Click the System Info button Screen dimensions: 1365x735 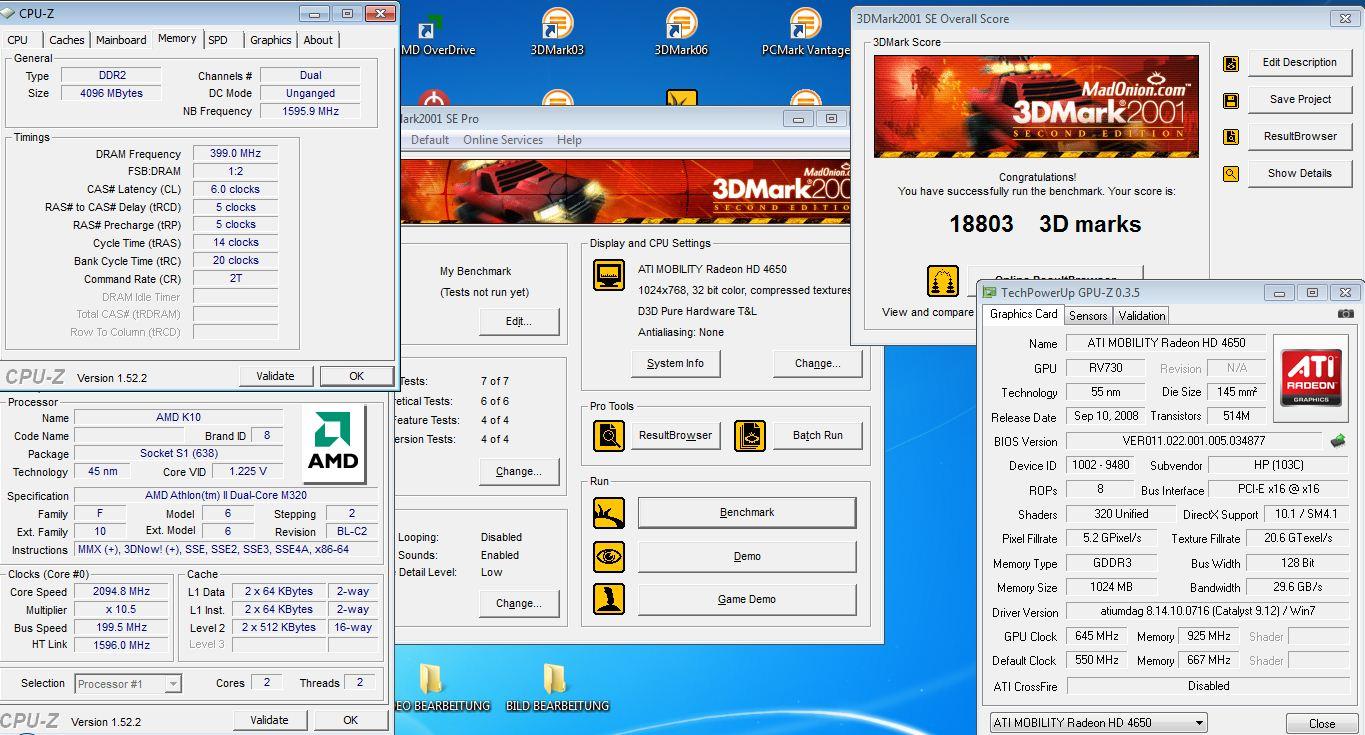tap(675, 363)
